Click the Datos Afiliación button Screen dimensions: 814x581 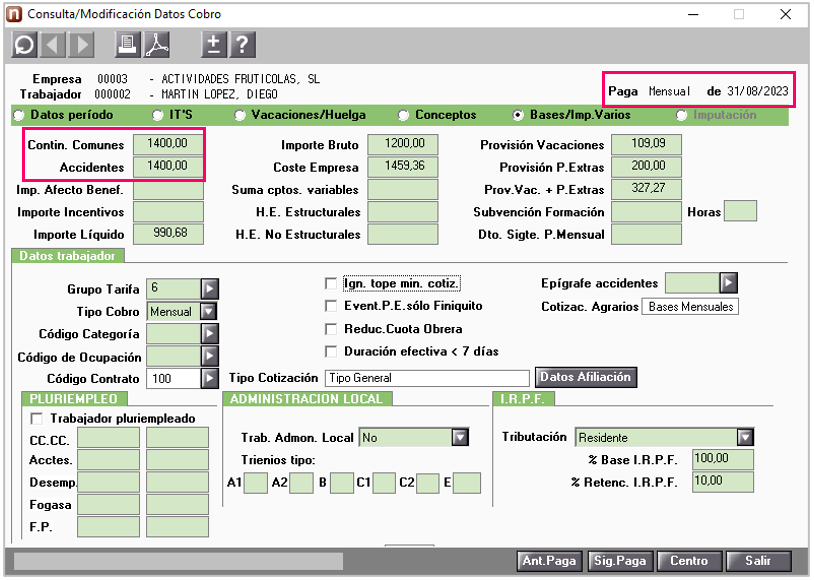point(585,377)
